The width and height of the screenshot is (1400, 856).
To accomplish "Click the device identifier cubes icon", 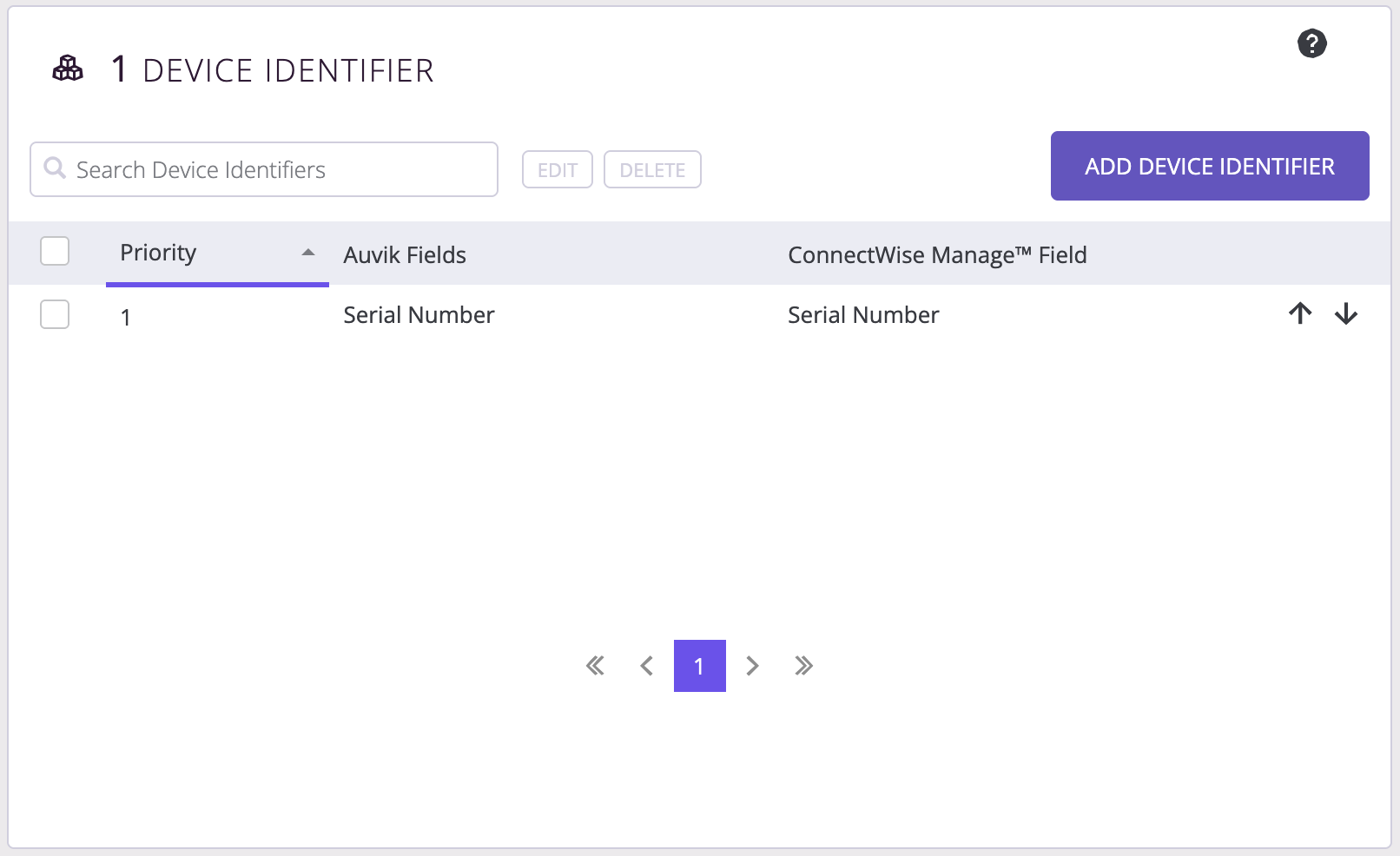I will [x=68, y=69].
